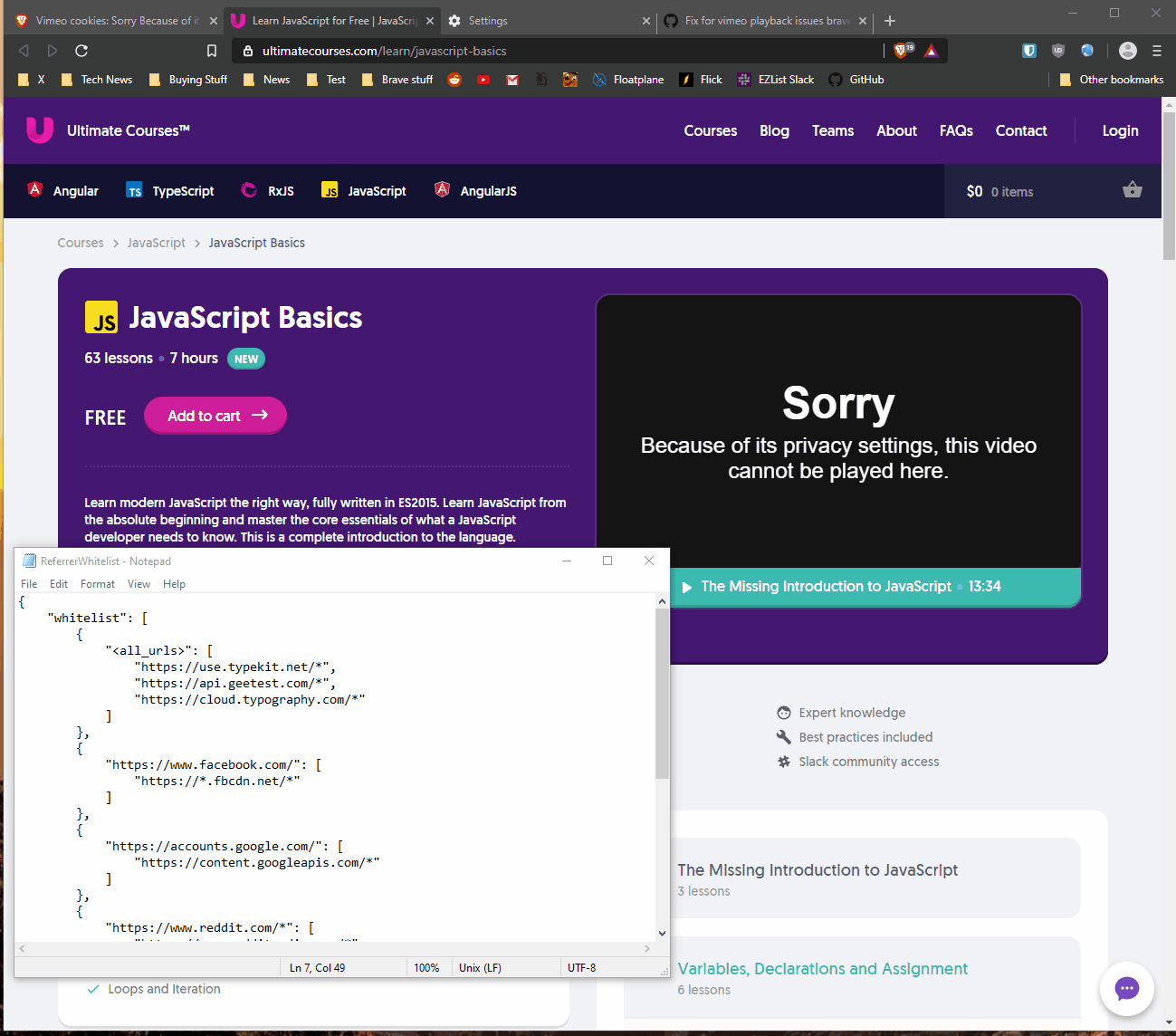Click the shopping basket cart icon
Viewport: 1176px width, 1036px height.
[x=1132, y=190]
